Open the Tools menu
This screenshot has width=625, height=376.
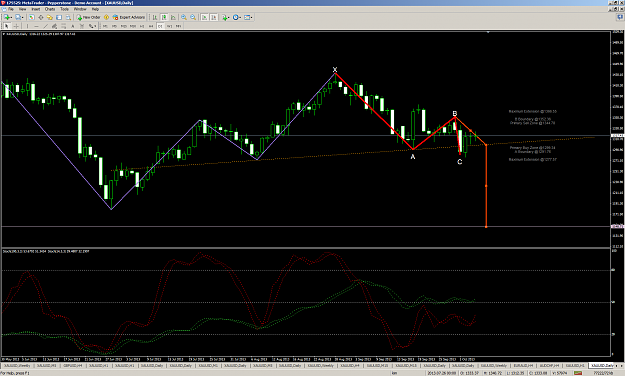coord(64,9)
